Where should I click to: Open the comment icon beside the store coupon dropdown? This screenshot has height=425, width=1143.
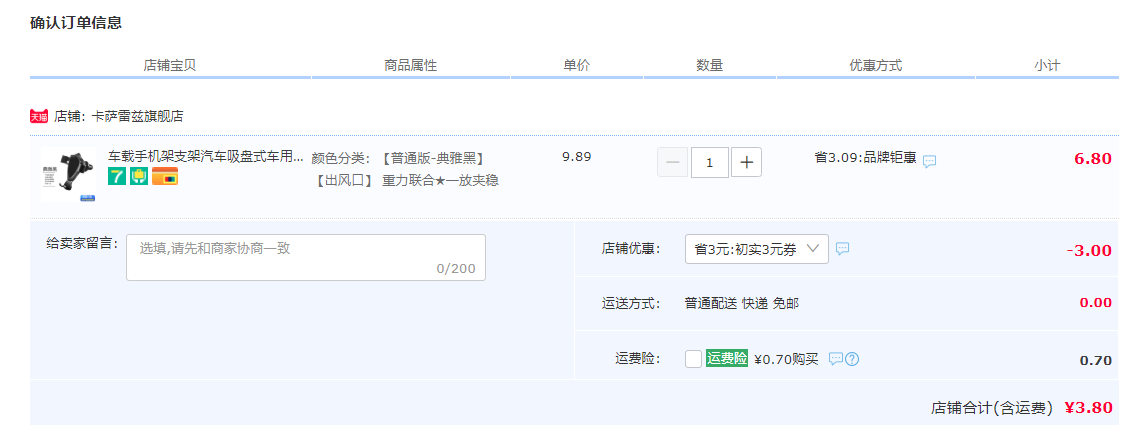pos(842,249)
